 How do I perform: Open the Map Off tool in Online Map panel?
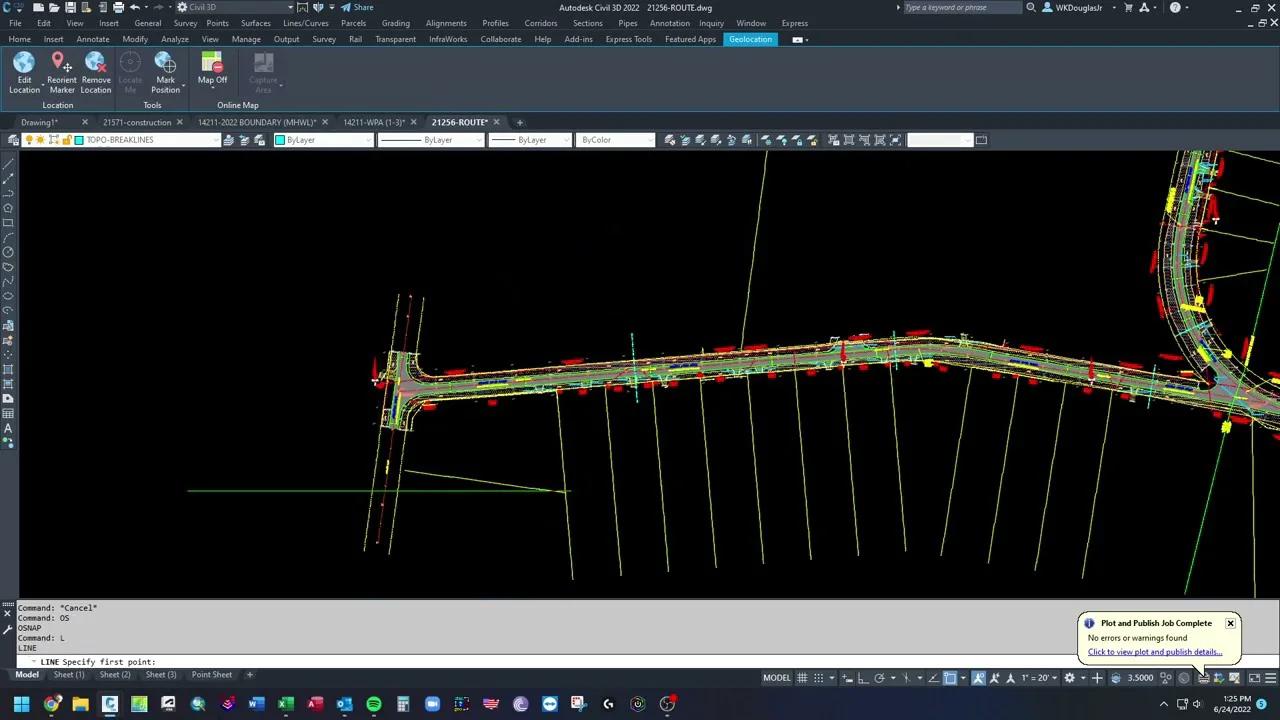click(212, 75)
